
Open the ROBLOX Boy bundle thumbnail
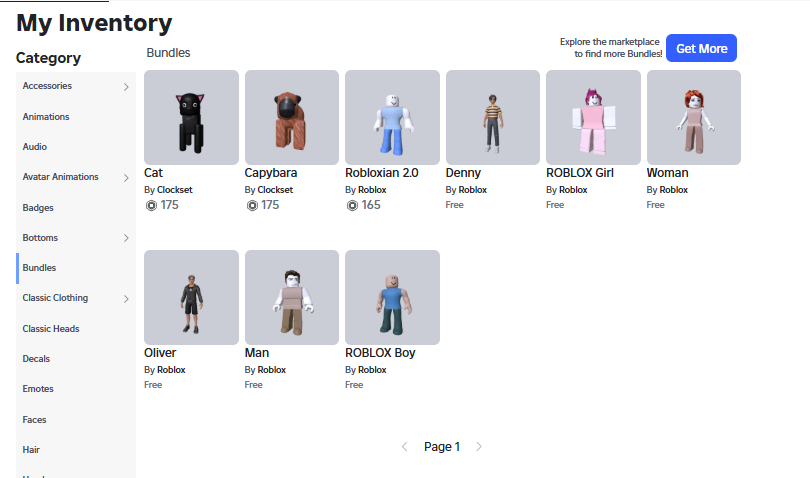point(392,297)
